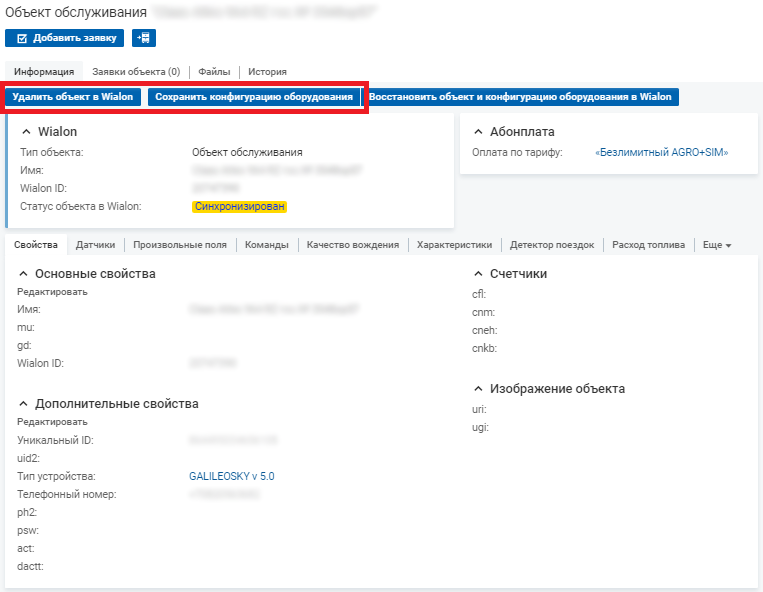Viewport: 763px width, 592px height.
Task: Open the Команды tab
Action: pyautogui.click(x=267, y=245)
